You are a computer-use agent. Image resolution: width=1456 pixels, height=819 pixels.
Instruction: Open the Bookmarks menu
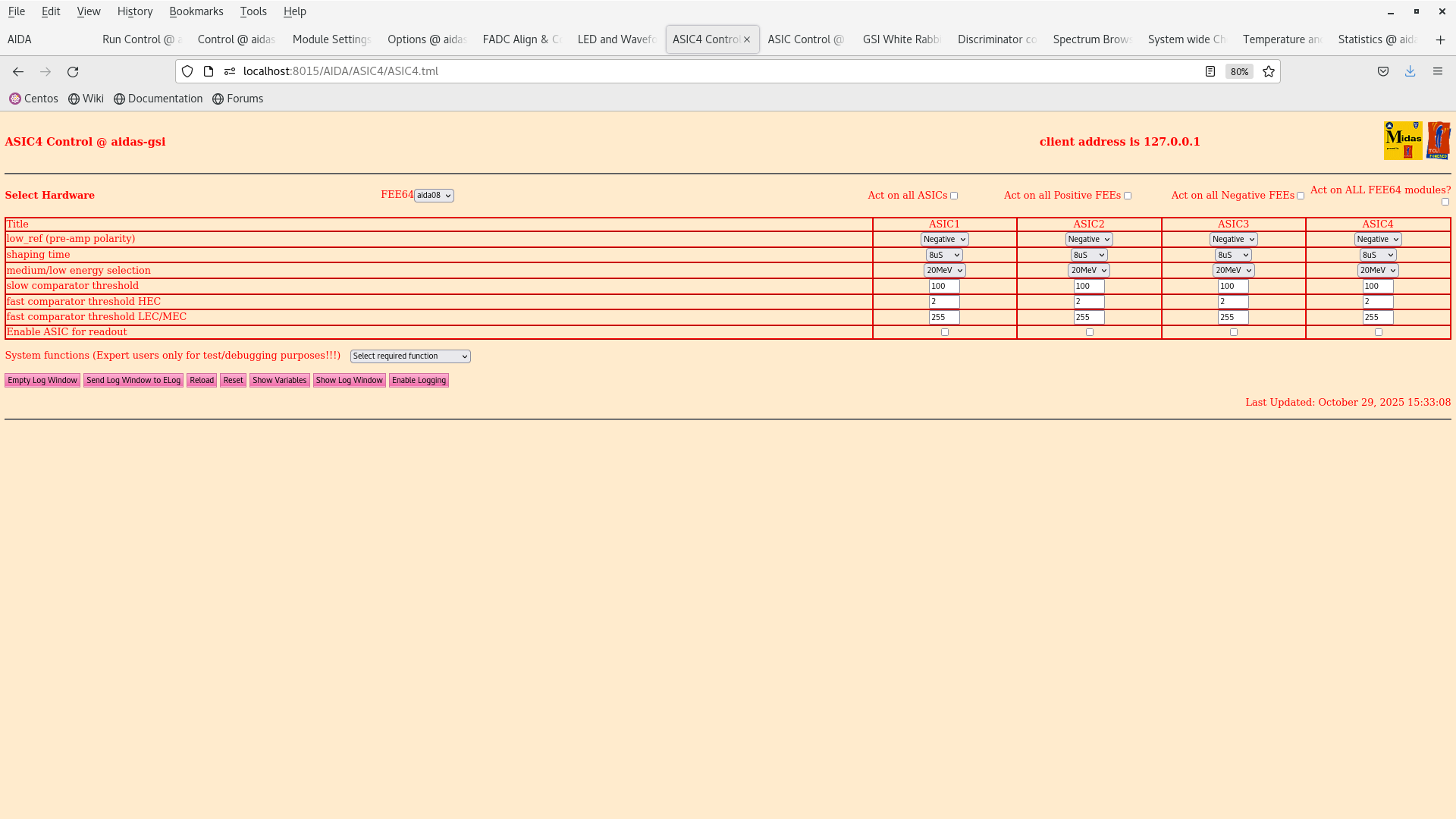(196, 11)
